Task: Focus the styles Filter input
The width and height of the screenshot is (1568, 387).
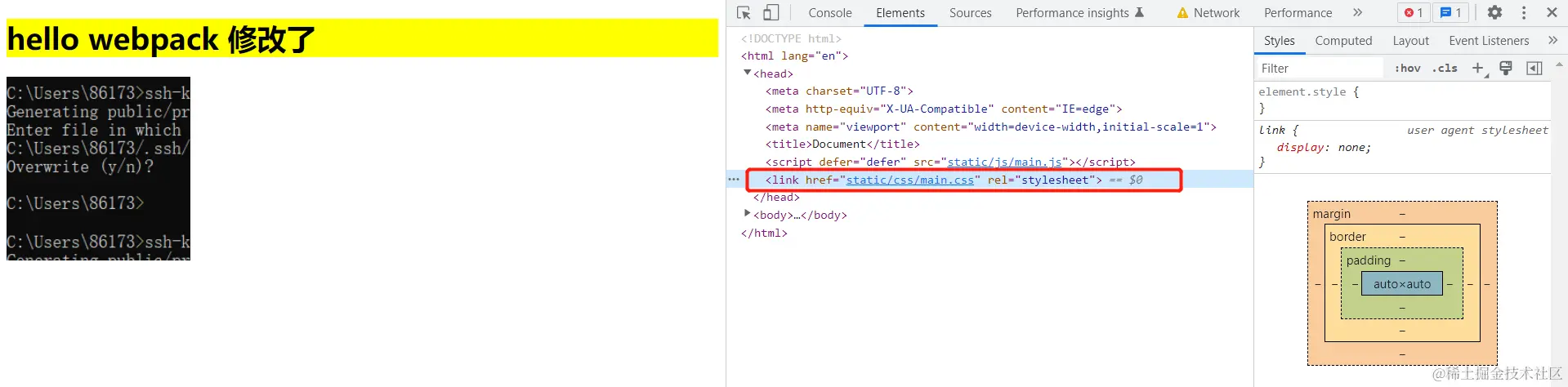Action: click(1320, 69)
